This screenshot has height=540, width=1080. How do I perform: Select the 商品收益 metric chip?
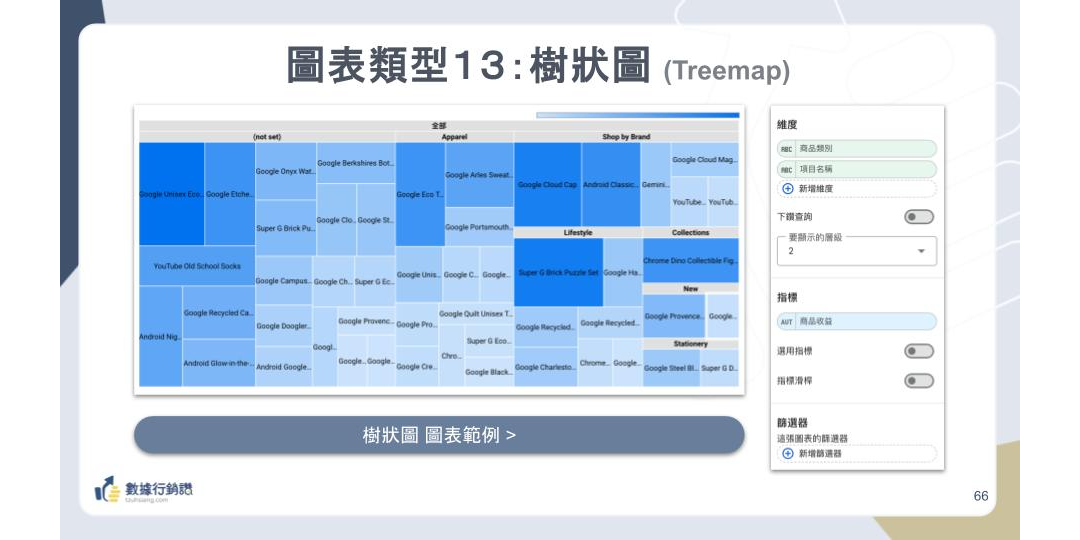pos(857,322)
